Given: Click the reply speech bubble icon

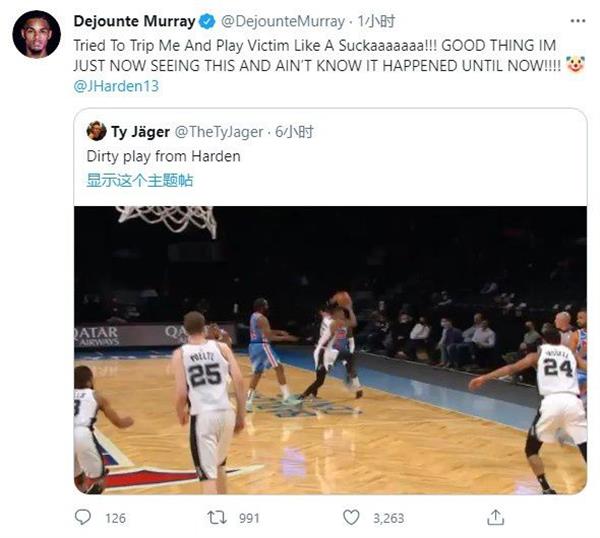Looking at the screenshot, I should [83, 517].
